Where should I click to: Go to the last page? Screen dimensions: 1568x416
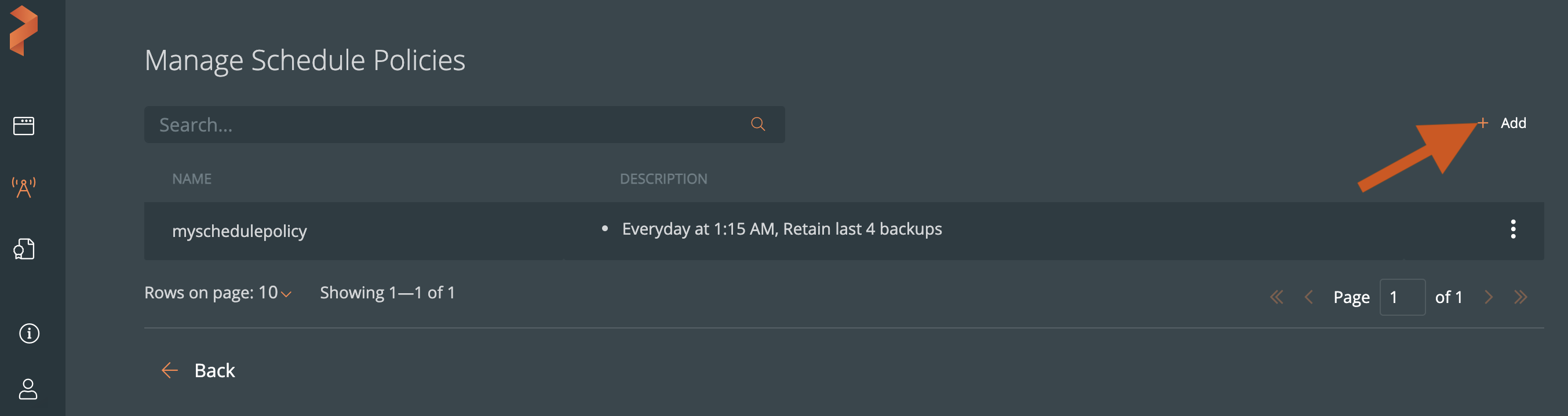pyautogui.click(x=1520, y=297)
